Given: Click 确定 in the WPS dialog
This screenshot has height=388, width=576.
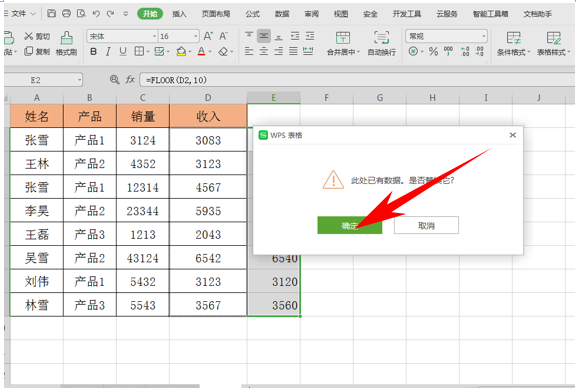Looking at the screenshot, I should click(349, 225).
